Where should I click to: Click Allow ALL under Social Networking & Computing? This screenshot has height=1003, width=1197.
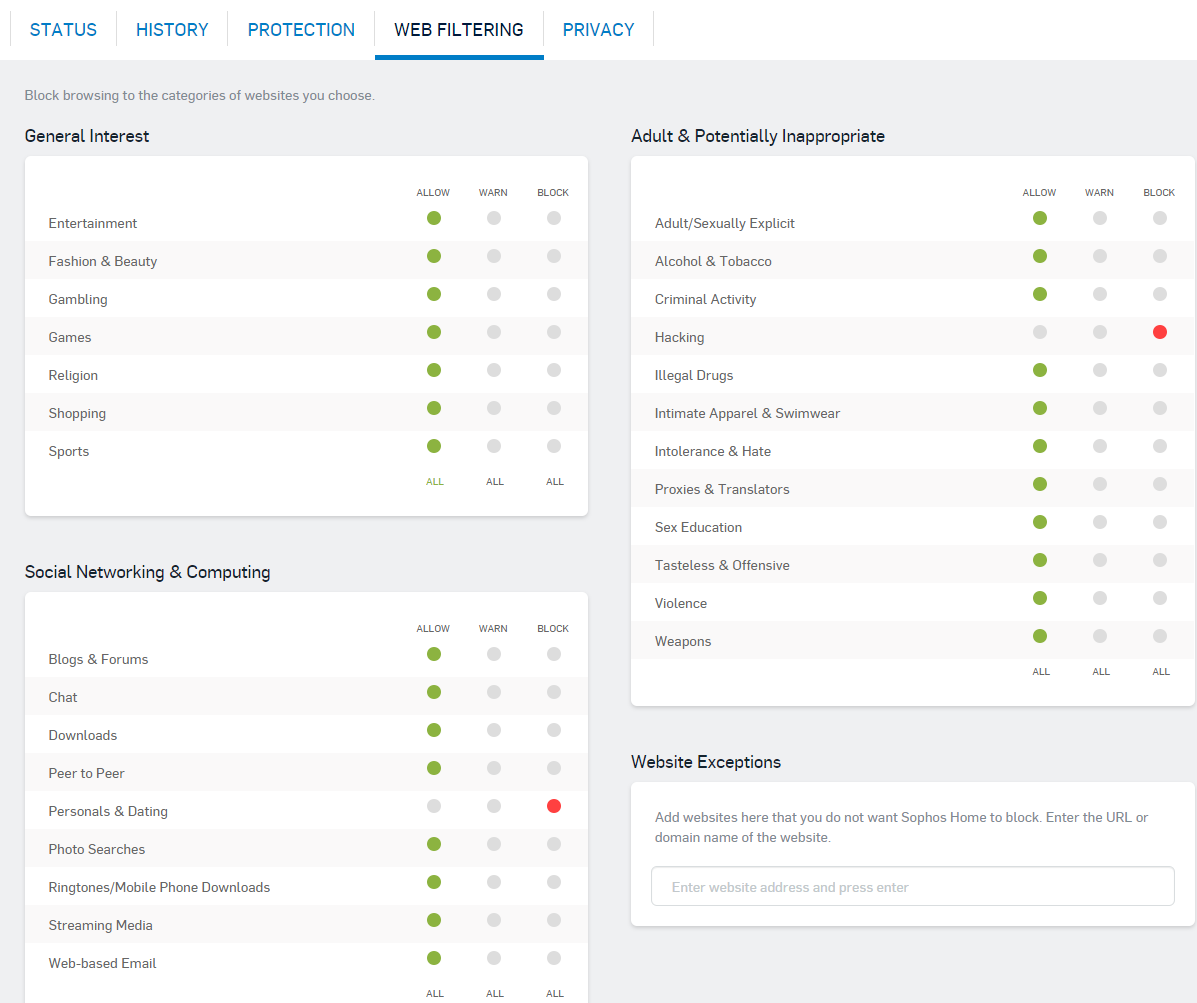(435, 994)
